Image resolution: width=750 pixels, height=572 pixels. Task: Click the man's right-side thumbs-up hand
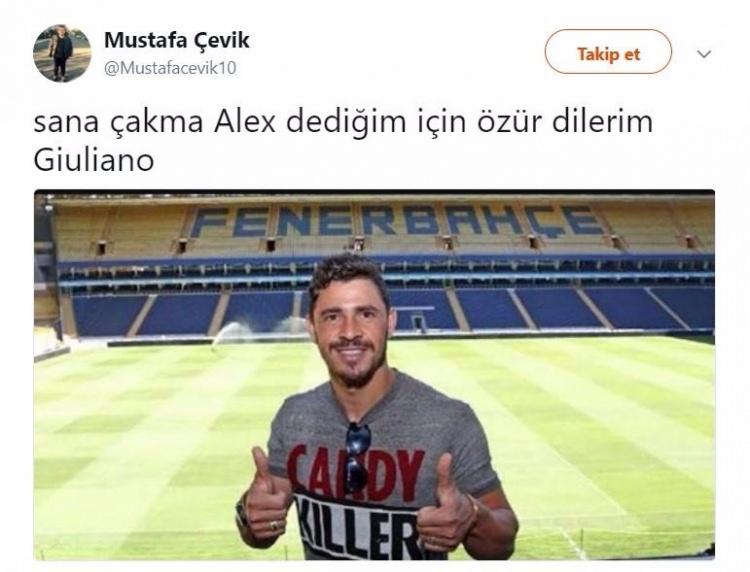click(447, 505)
